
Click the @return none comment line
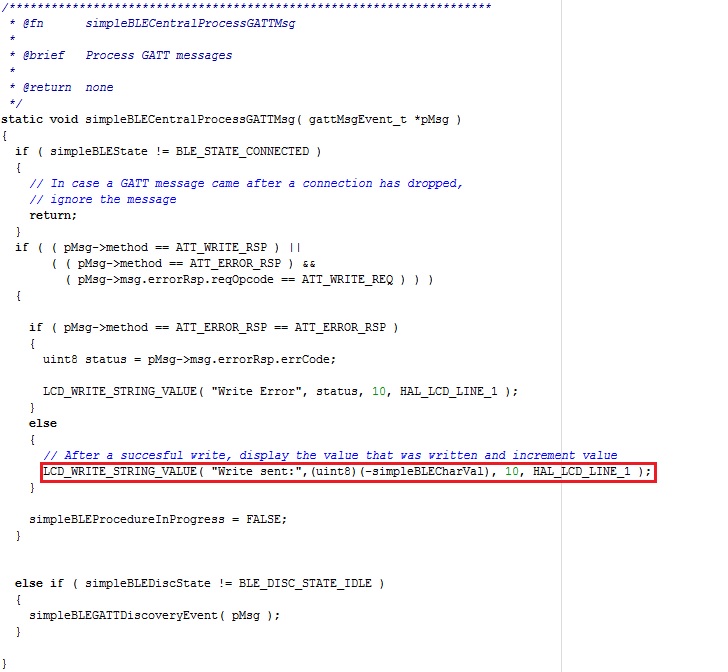point(68,87)
